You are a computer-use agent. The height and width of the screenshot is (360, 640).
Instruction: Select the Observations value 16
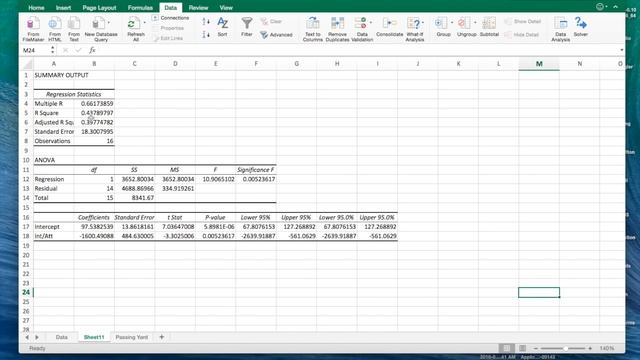(94, 141)
